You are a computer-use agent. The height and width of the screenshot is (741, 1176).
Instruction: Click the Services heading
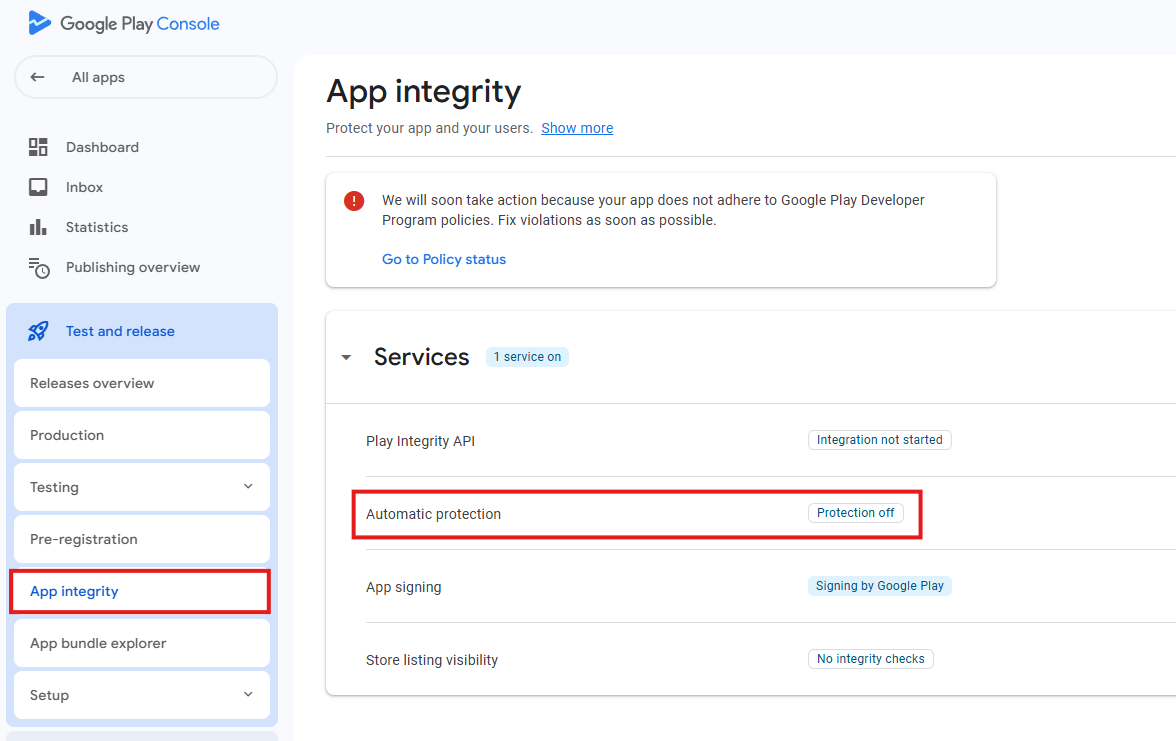click(422, 357)
